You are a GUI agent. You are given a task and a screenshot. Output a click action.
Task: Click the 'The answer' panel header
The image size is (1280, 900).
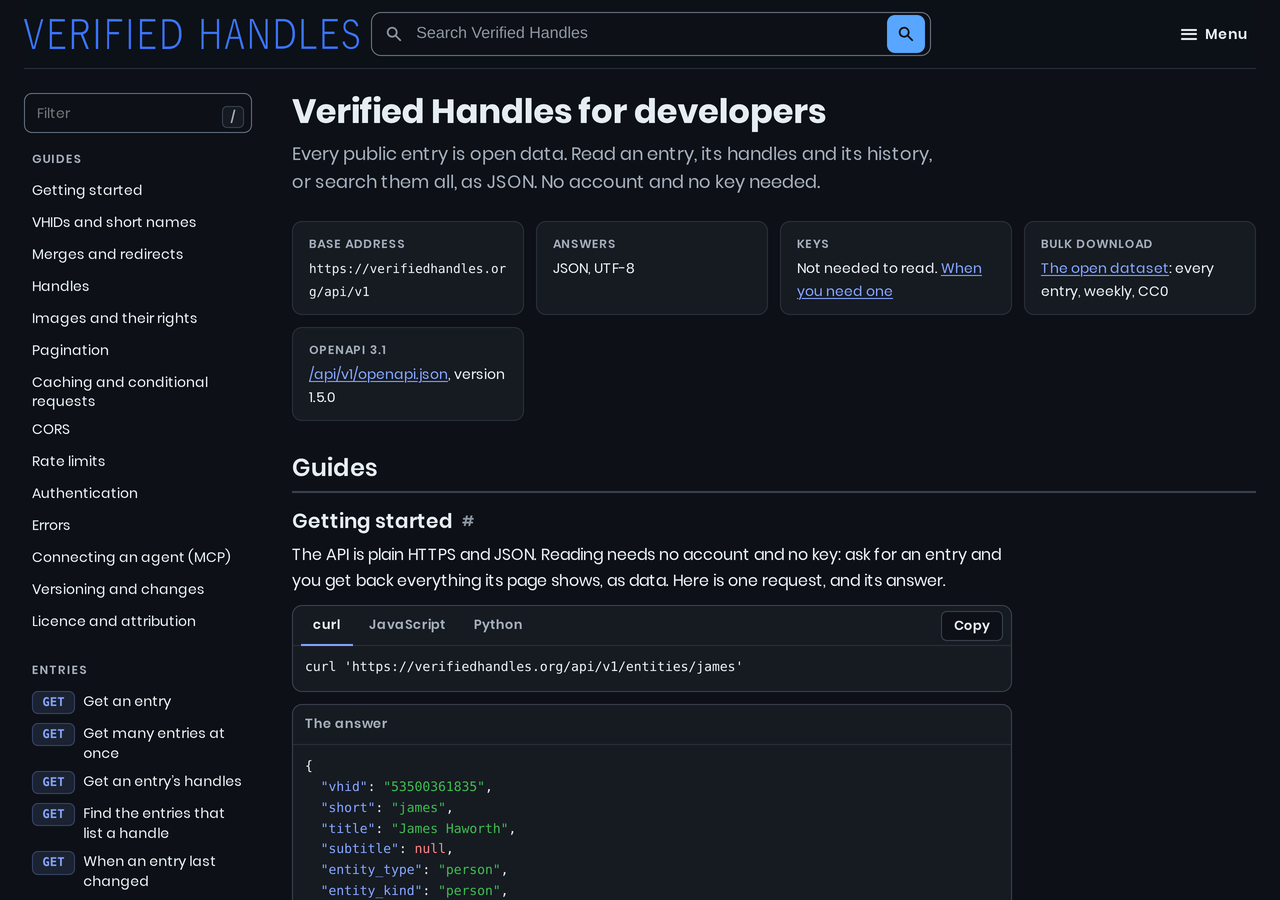point(652,724)
